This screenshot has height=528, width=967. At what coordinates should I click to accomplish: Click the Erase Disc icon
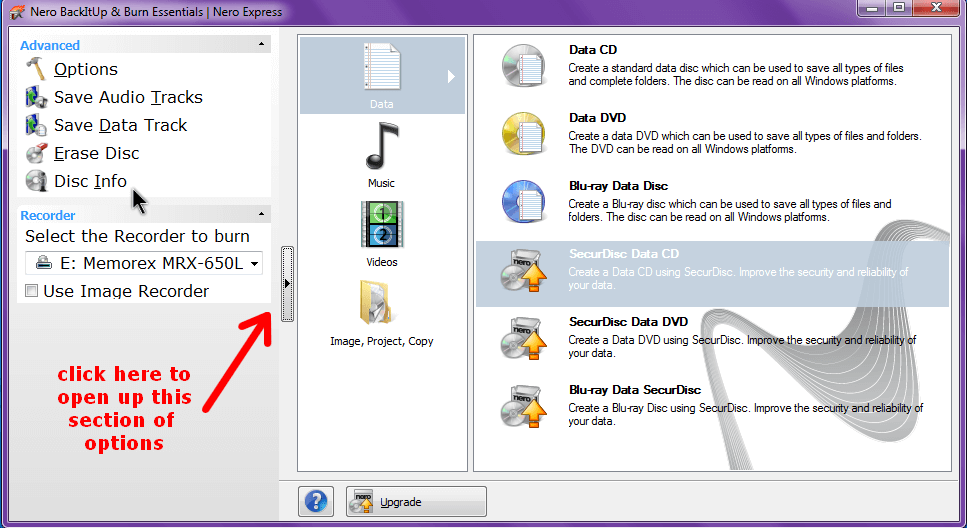[x=36, y=153]
